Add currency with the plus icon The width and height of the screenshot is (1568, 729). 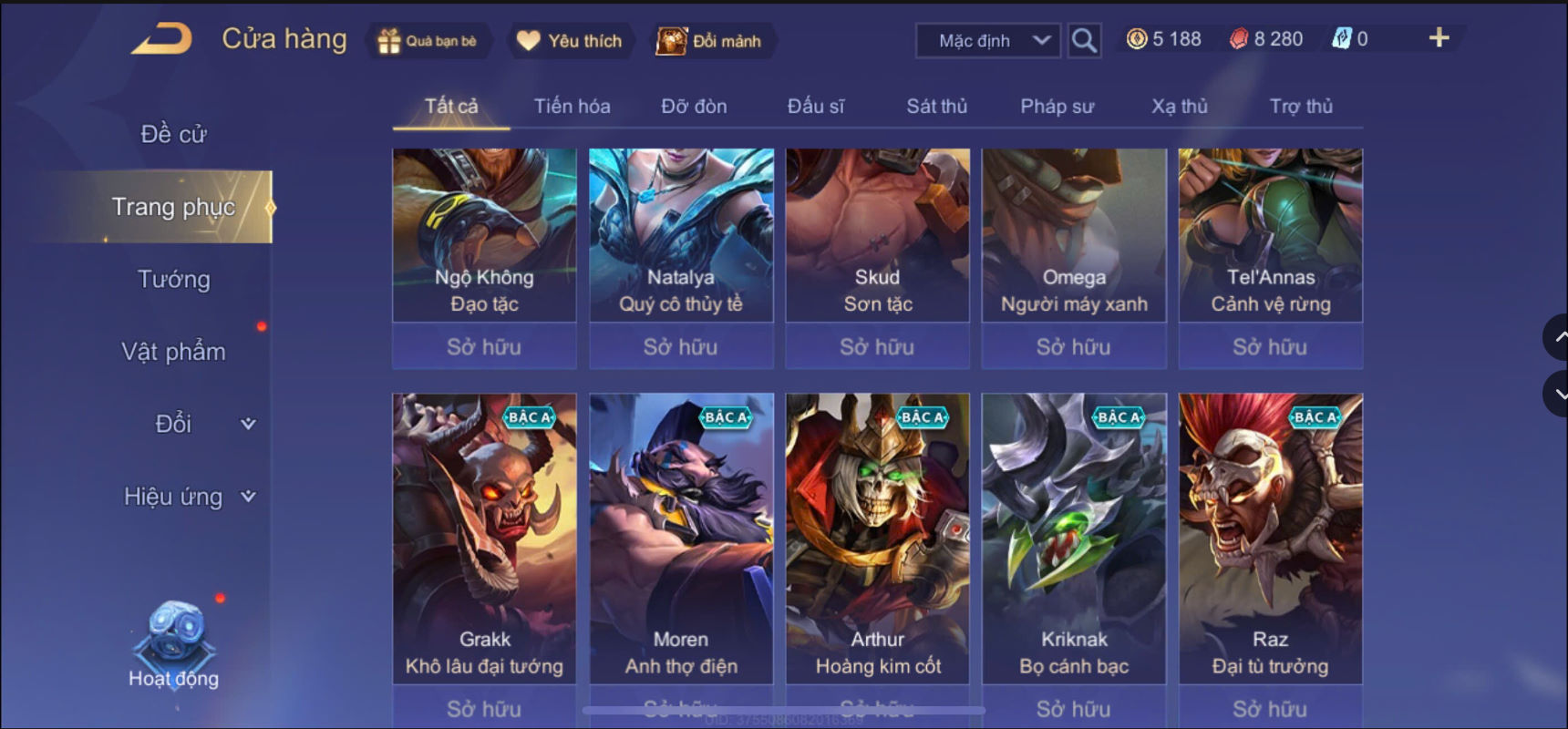point(1439,38)
